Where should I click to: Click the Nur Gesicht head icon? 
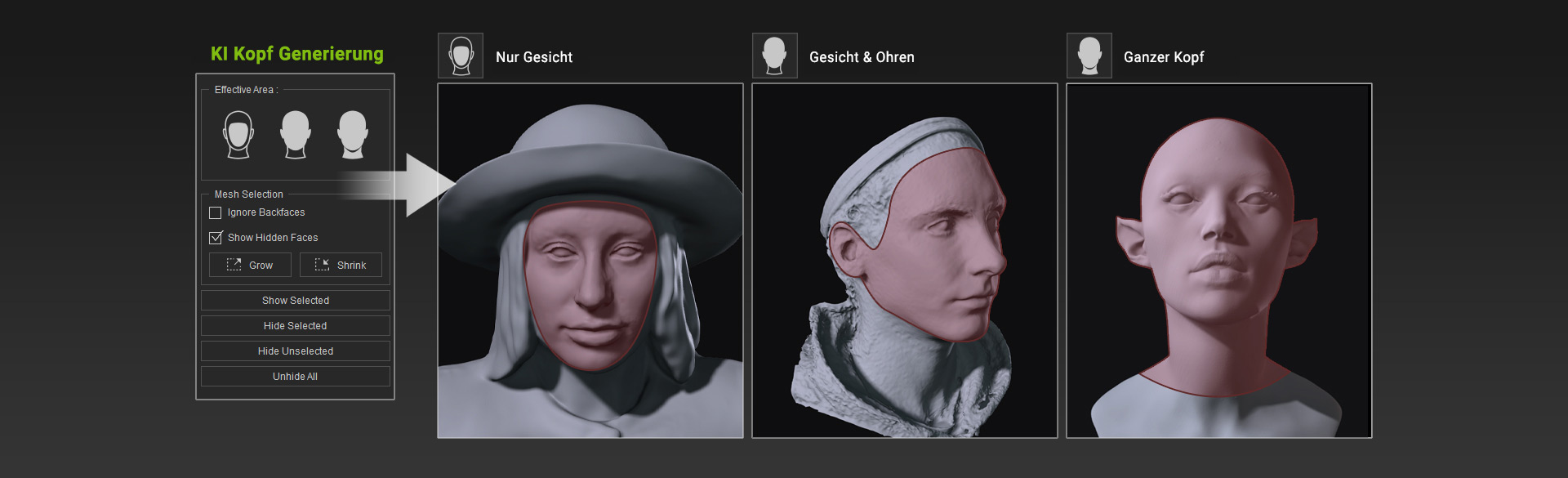coord(461,56)
